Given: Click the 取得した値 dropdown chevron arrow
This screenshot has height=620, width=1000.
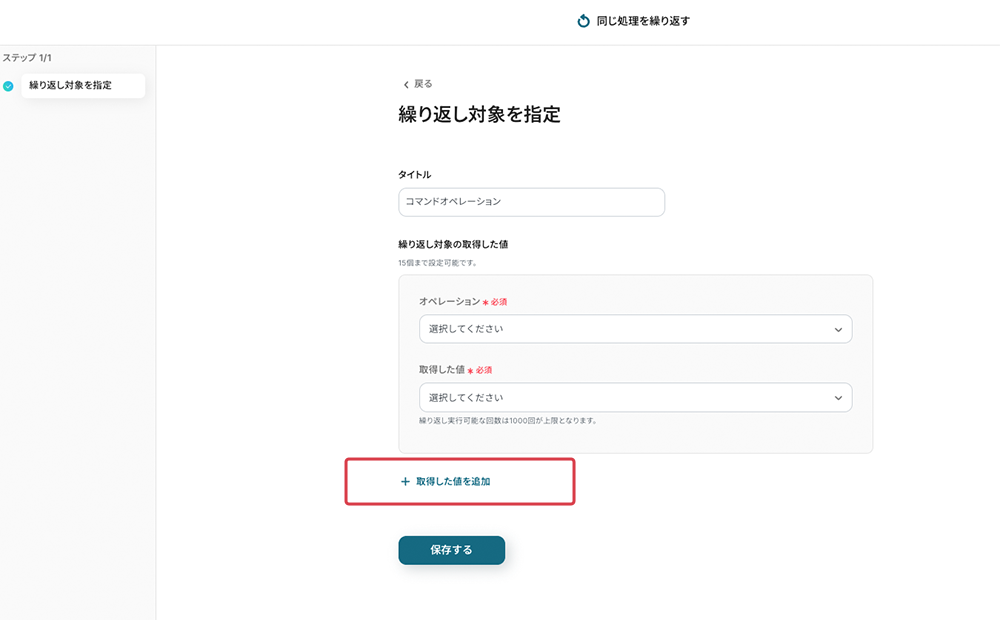Looking at the screenshot, I should coord(838,398).
